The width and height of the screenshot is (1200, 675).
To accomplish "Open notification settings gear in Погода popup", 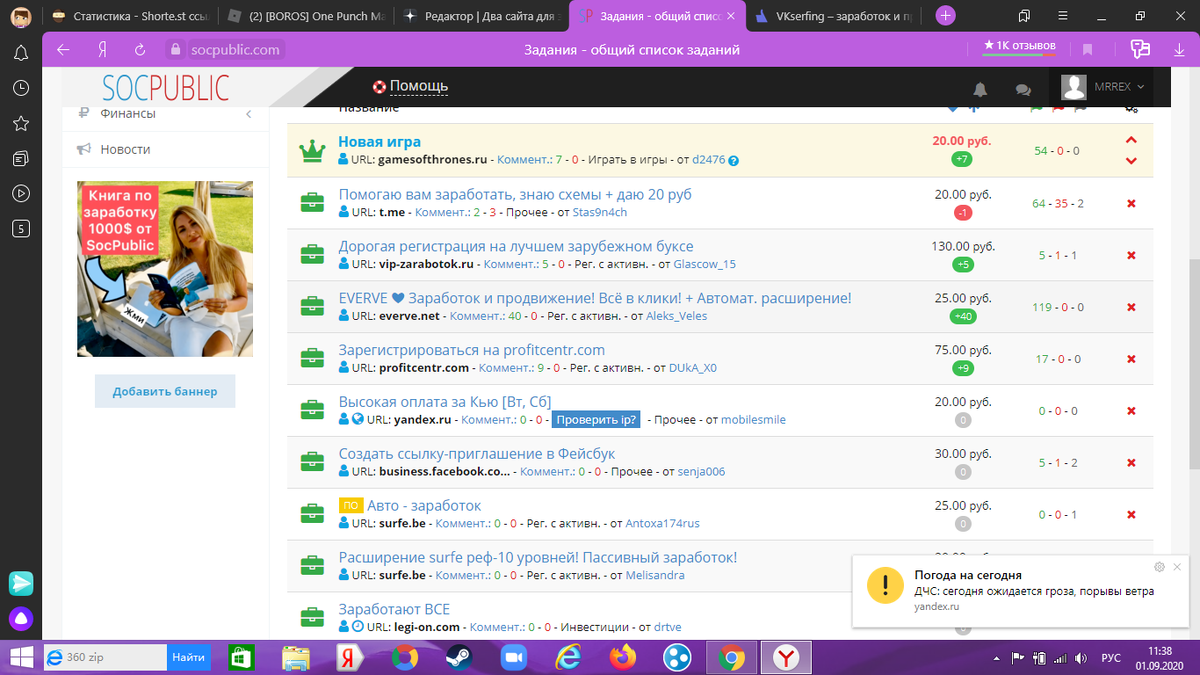I will [1159, 567].
